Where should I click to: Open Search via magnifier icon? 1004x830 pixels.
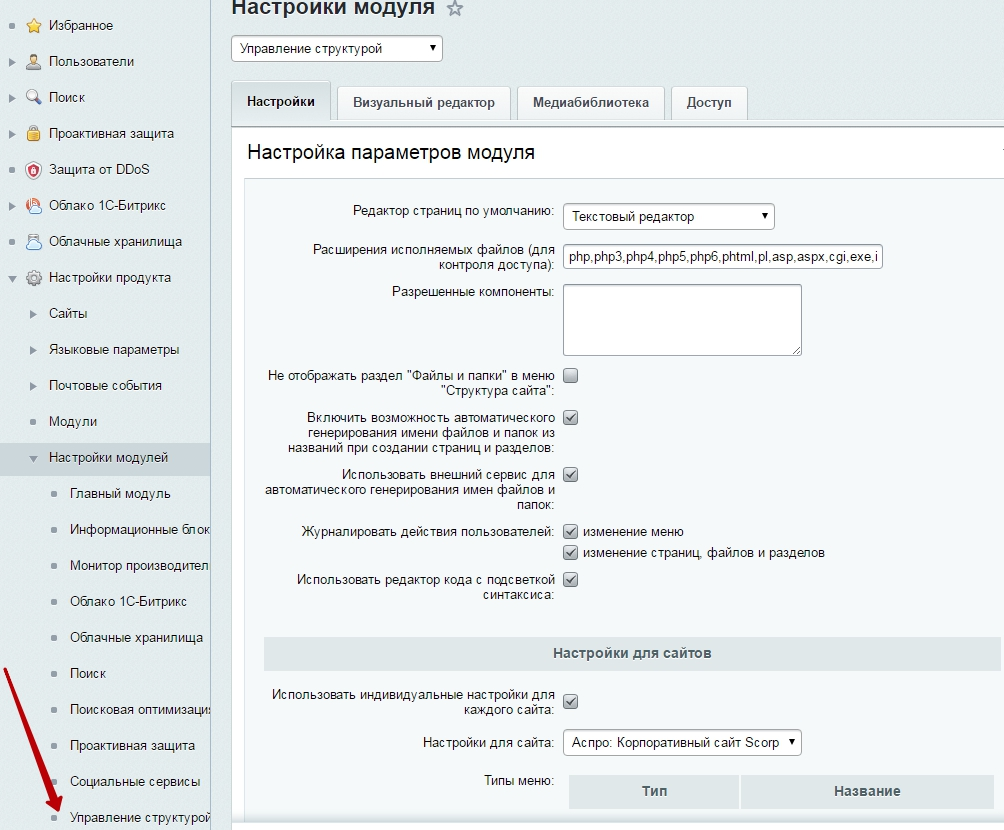pos(33,98)
